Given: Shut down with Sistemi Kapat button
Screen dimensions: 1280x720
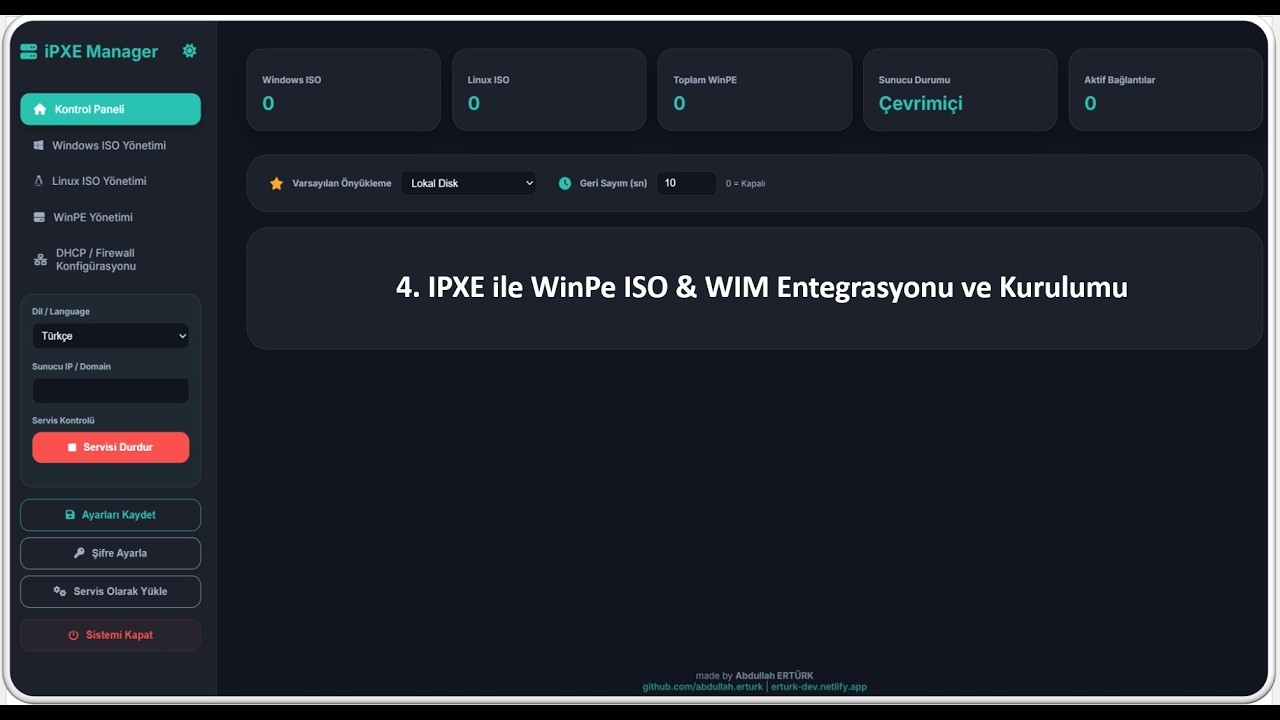Looking at the screenshot, I should [x=110, y=635].
